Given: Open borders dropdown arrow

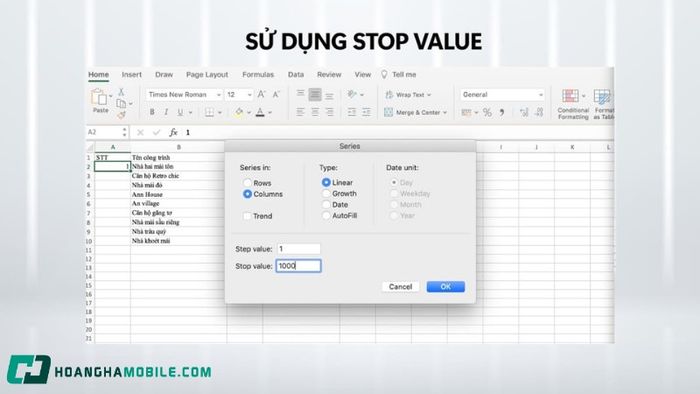Looking at the screenshot, I should pos(220,112).
